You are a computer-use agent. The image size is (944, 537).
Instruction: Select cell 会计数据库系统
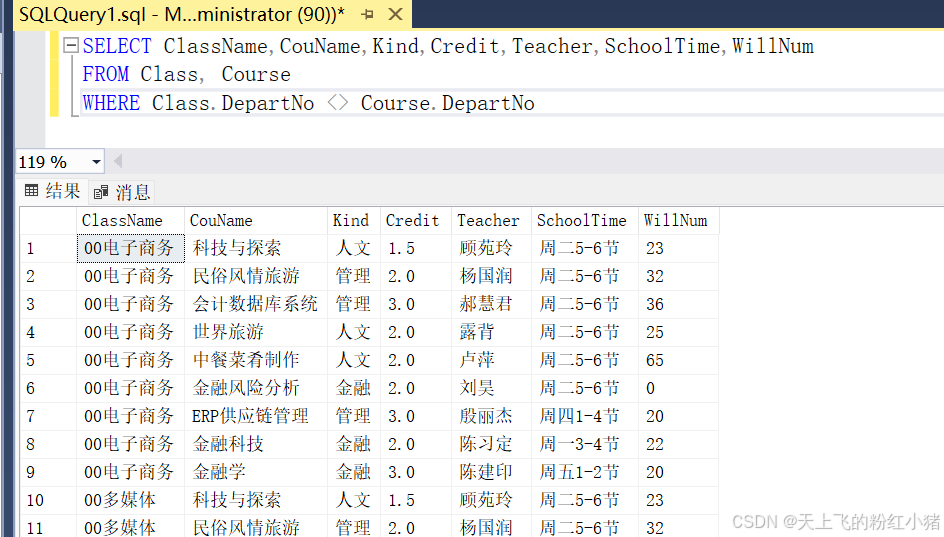point(256,305)
